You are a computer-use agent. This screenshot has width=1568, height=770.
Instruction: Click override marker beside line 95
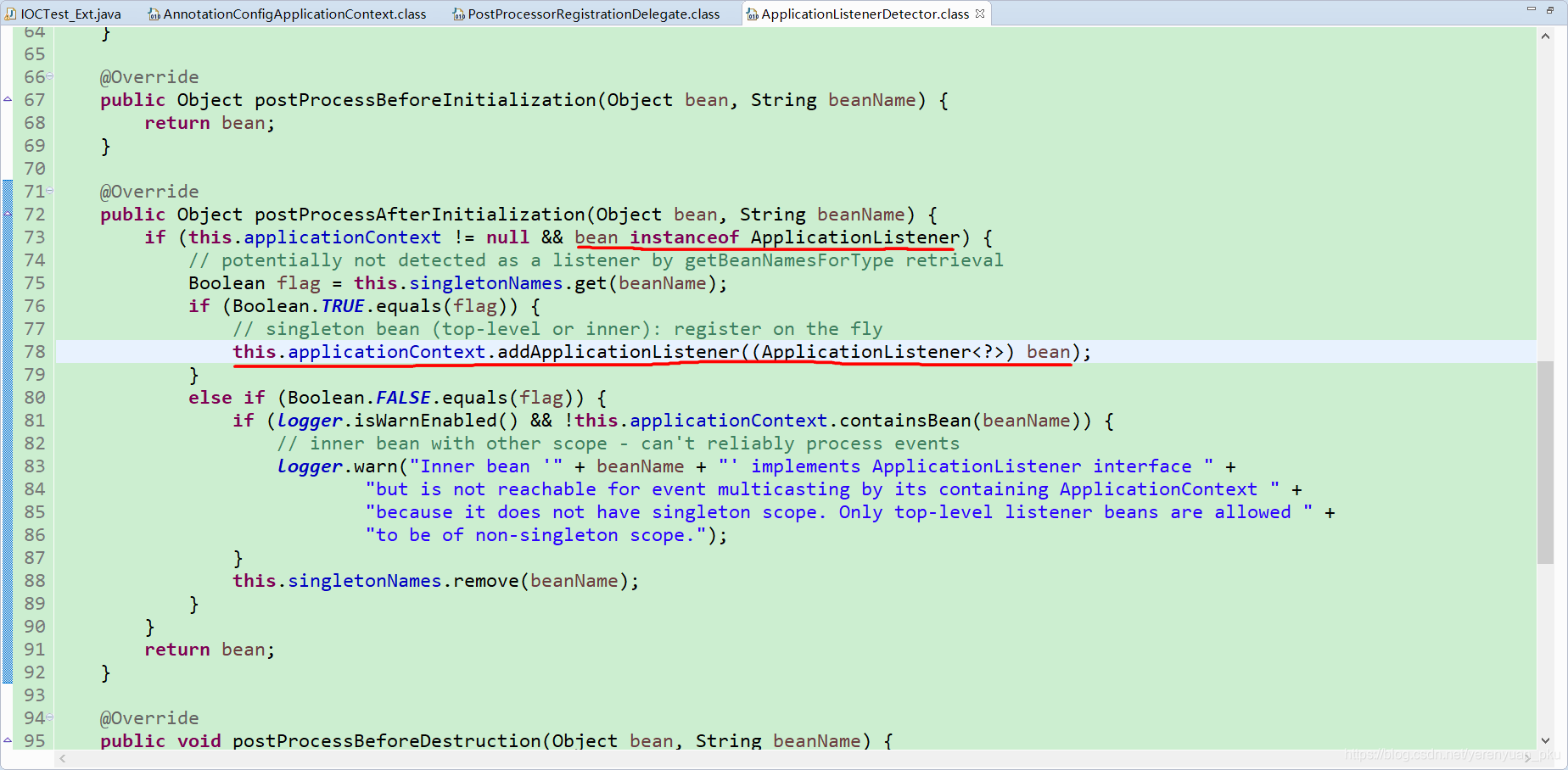8,741
